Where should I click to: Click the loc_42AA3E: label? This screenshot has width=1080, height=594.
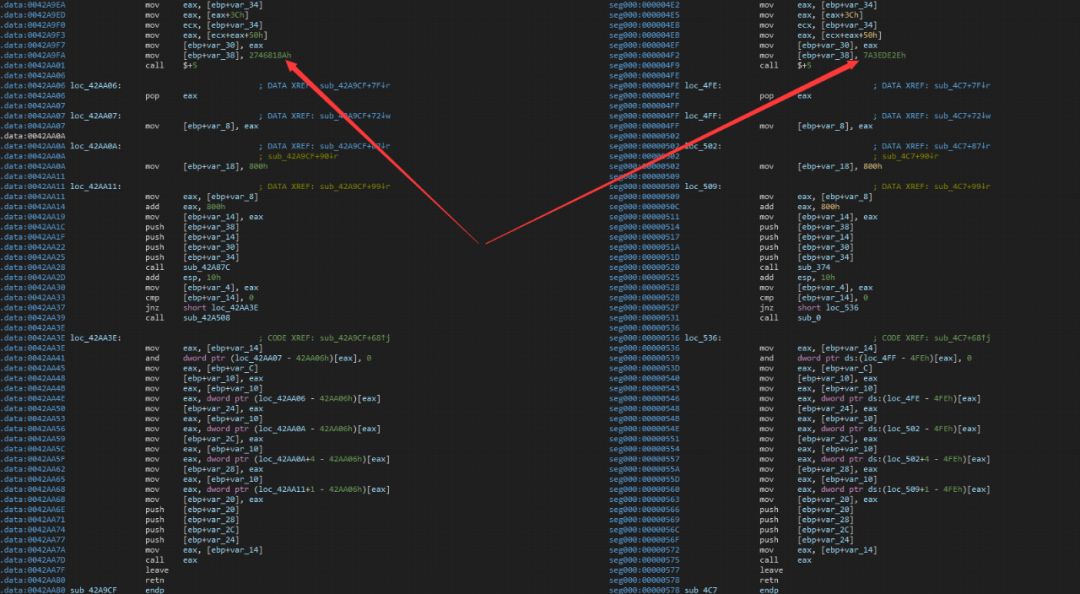pyautogui.click(x=96, y=338)
